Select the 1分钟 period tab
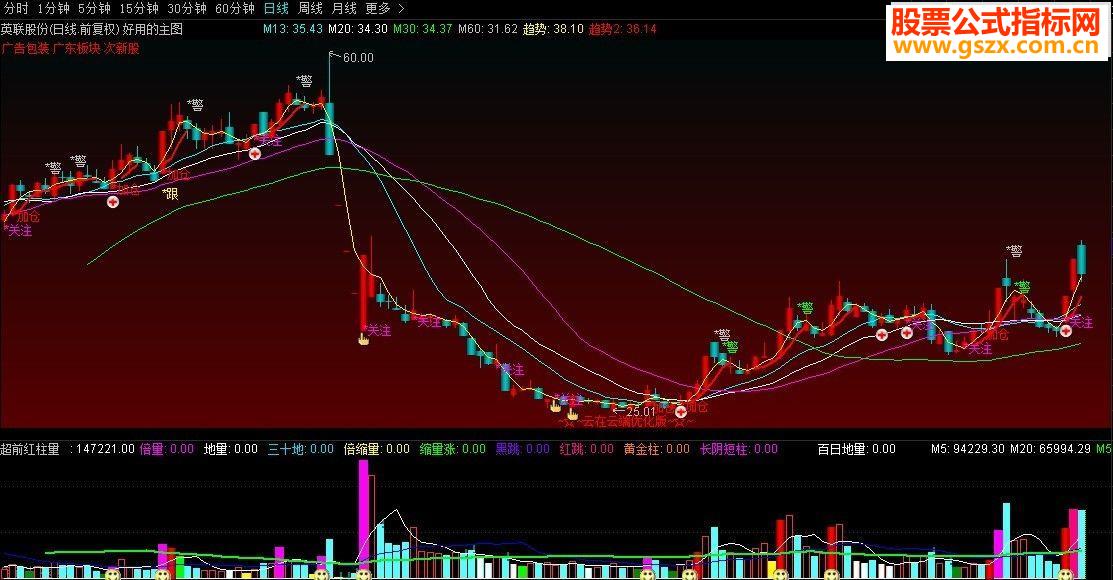Screen dimensions: 1113x580 54,9
